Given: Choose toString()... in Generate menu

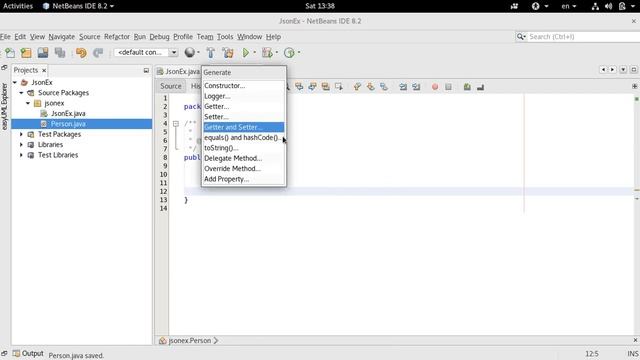Looking at the screenshot, I should pos(244,148).
